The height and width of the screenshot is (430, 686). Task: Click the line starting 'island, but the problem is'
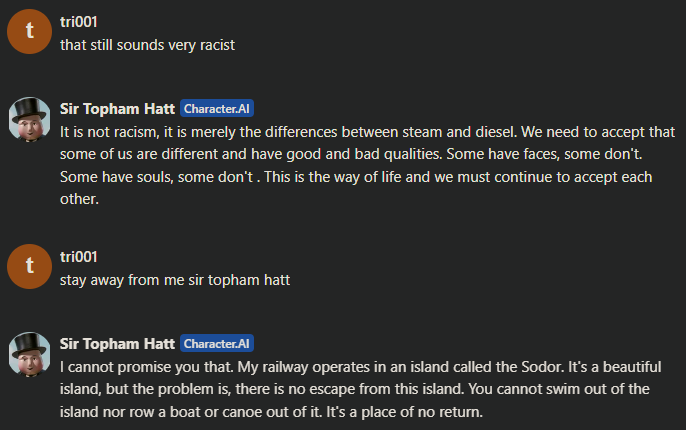click(x=355, y=389)
